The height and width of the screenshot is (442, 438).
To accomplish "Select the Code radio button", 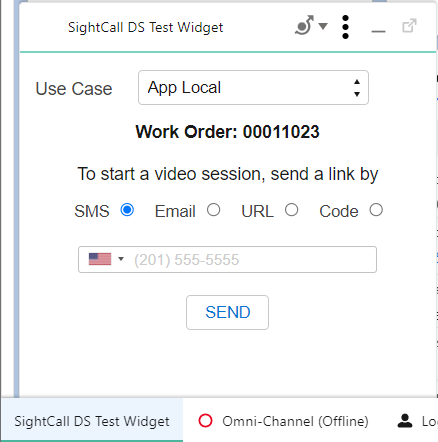I will pos(376,210).
